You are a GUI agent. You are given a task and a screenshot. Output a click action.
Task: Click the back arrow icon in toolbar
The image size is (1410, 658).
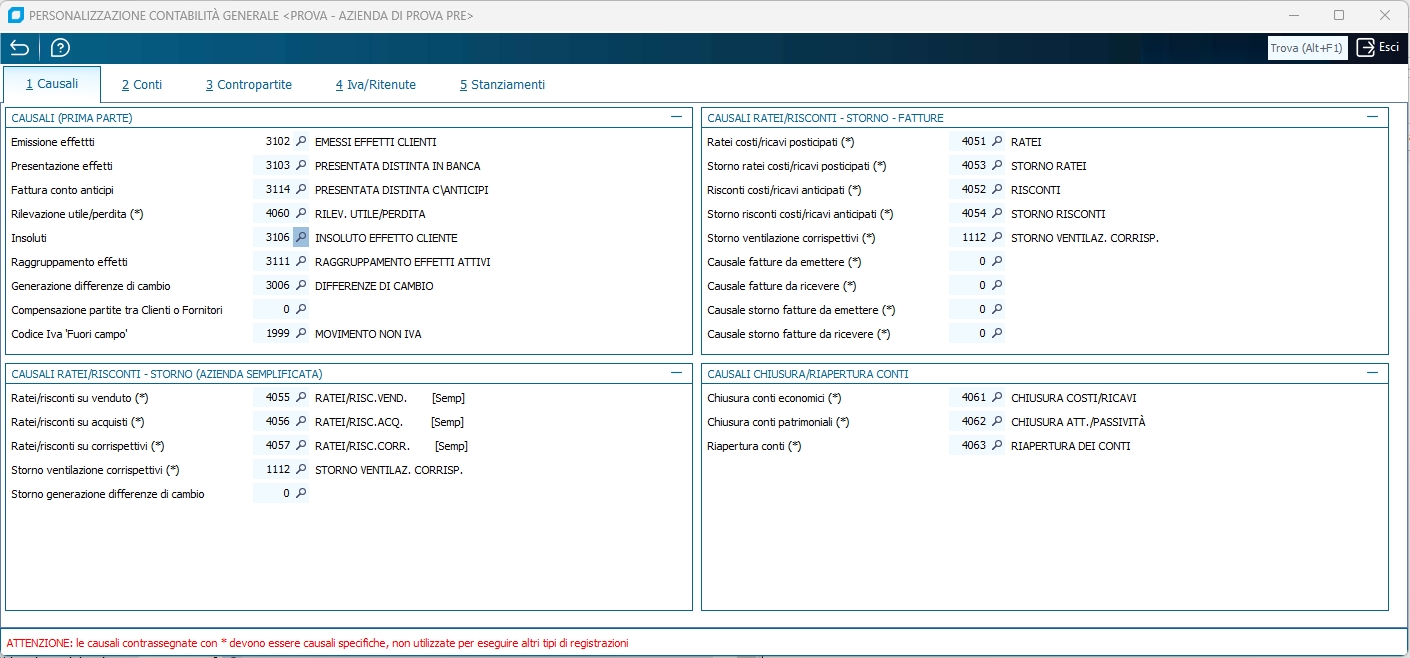tap(19, 48)
